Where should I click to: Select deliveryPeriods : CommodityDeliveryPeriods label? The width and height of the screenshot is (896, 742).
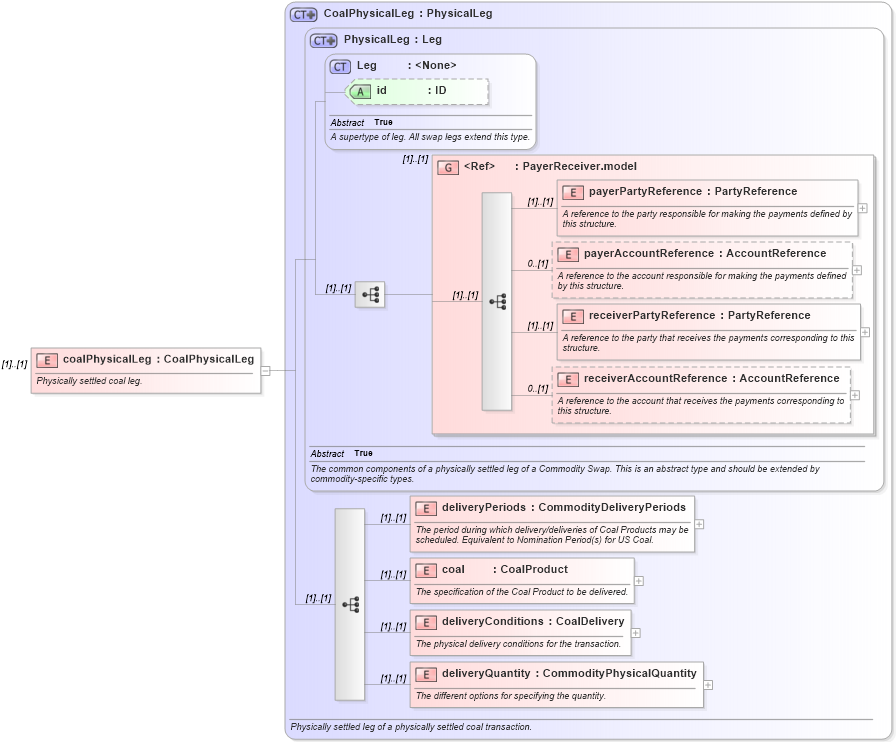[563, 508]
